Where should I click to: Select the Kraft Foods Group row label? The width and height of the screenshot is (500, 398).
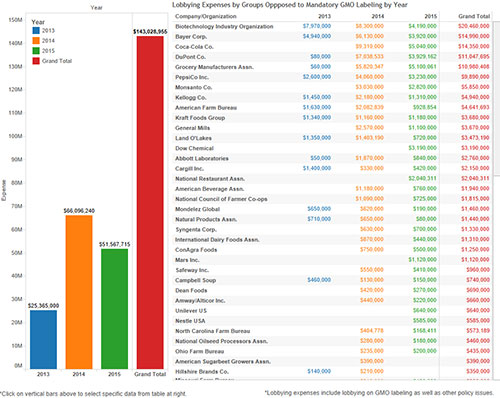pyautogui.click(x=200, y=118)
